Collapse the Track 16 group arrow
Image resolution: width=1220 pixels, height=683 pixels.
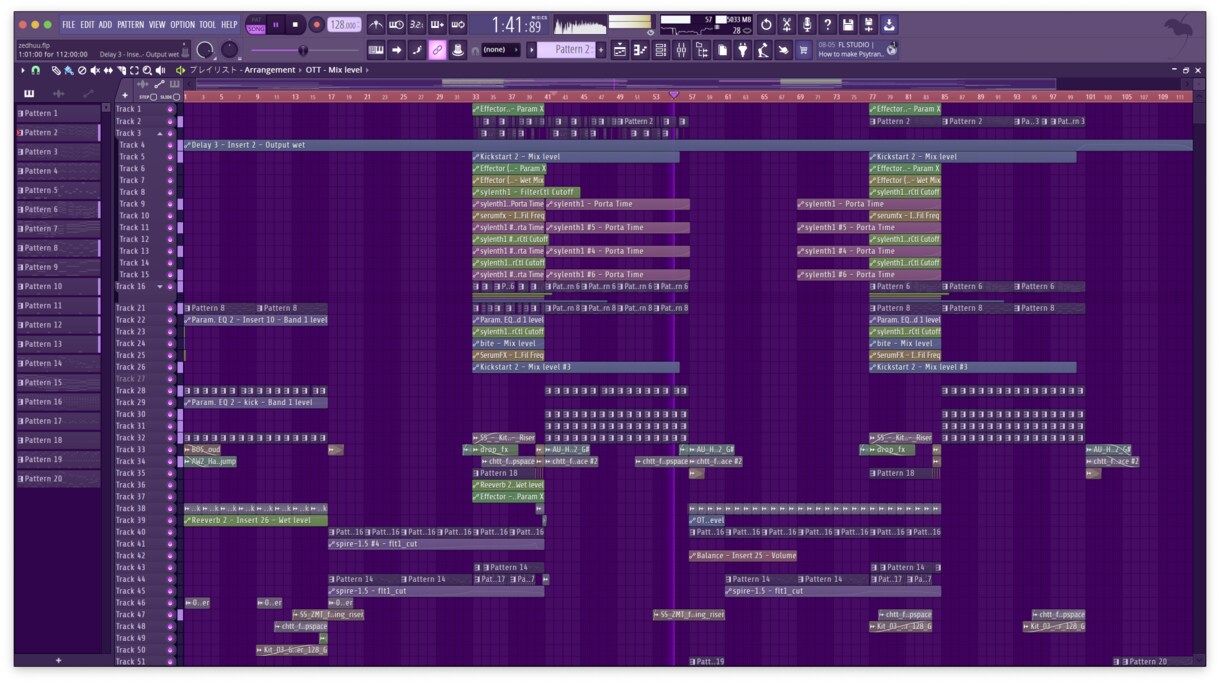pyautogui.click(x=160, y=286)
